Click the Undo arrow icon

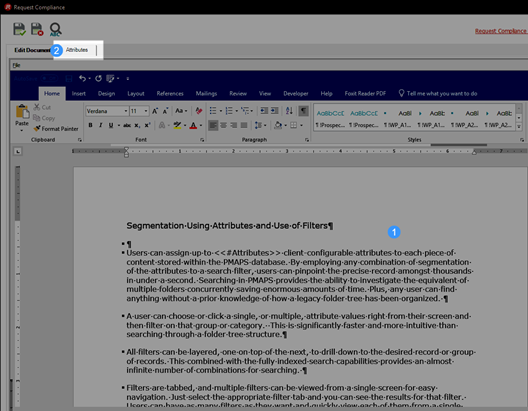pyautogui.click(x=82, y=78)
